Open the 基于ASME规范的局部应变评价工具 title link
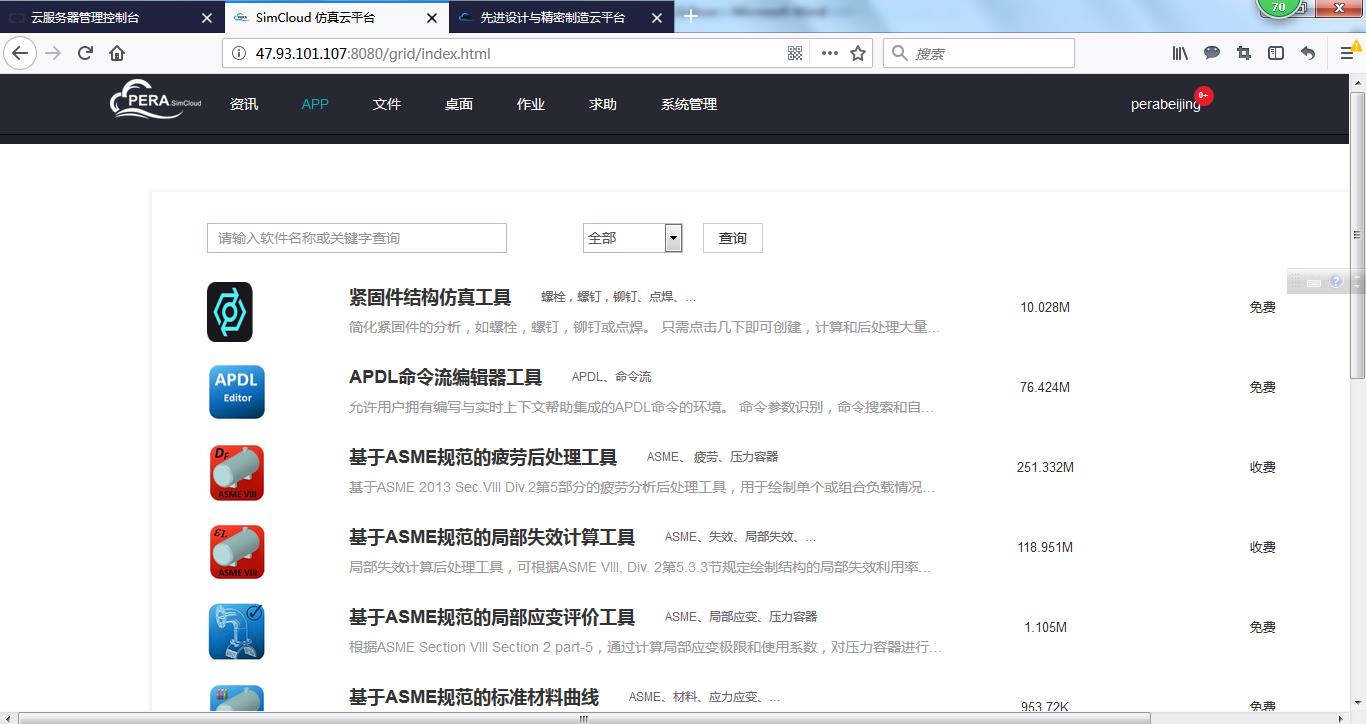1366x724 pixels. pos(492,617)
